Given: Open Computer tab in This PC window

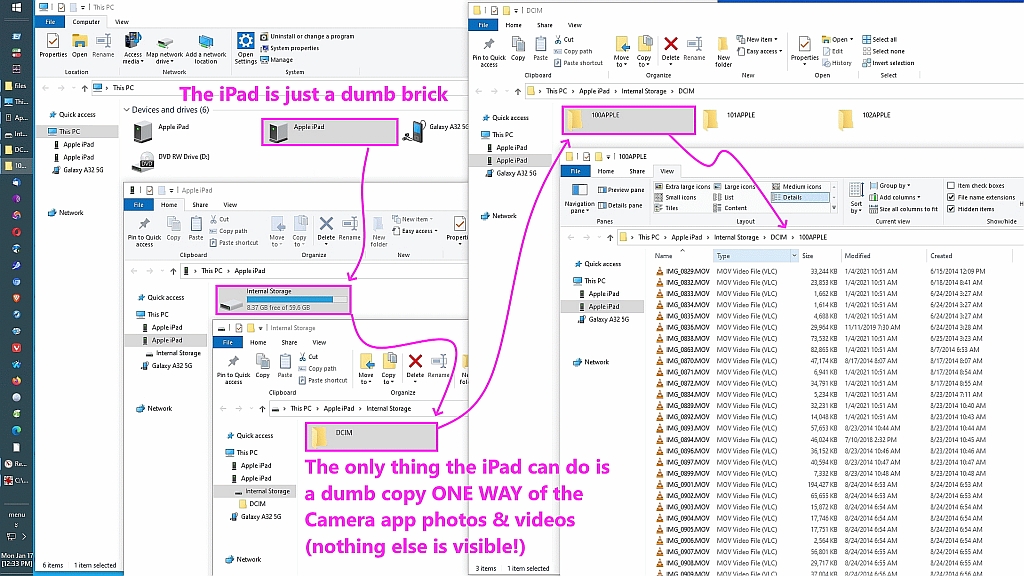Looking at the screenshot, I should tap(86, 22).
